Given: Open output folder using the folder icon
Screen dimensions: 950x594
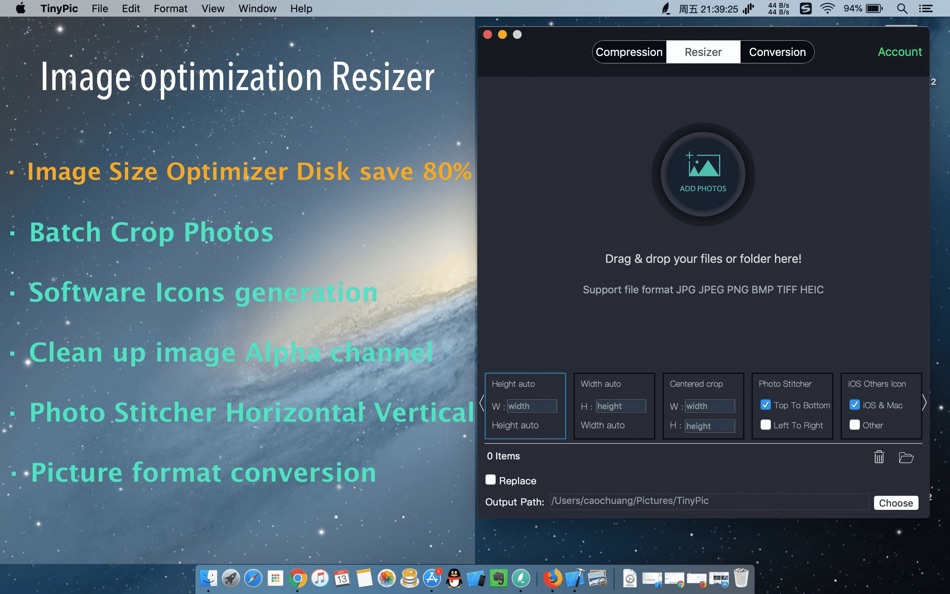Looking at the screenshot, I should (906, 458).
